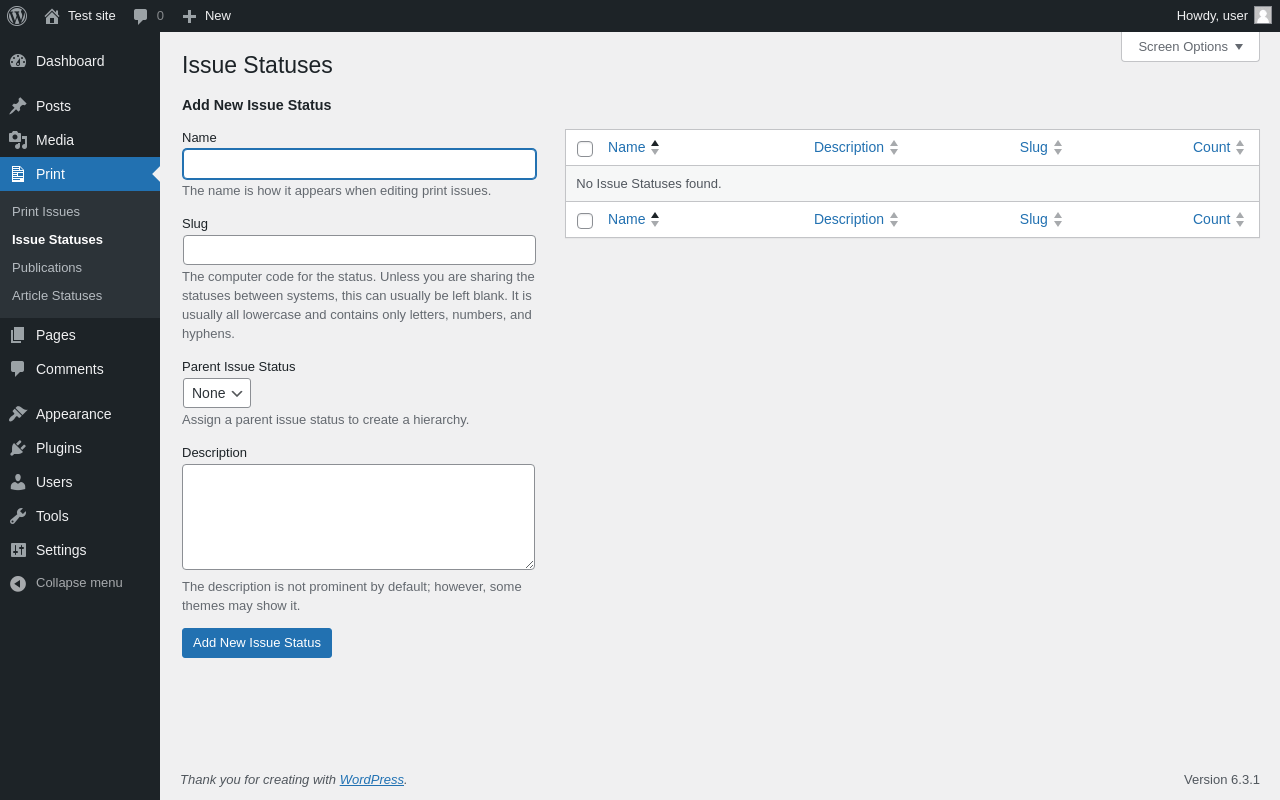1280x800 pixels.
Task: Click the Dashboard gauge icon
Action: [x=18, y=61]
